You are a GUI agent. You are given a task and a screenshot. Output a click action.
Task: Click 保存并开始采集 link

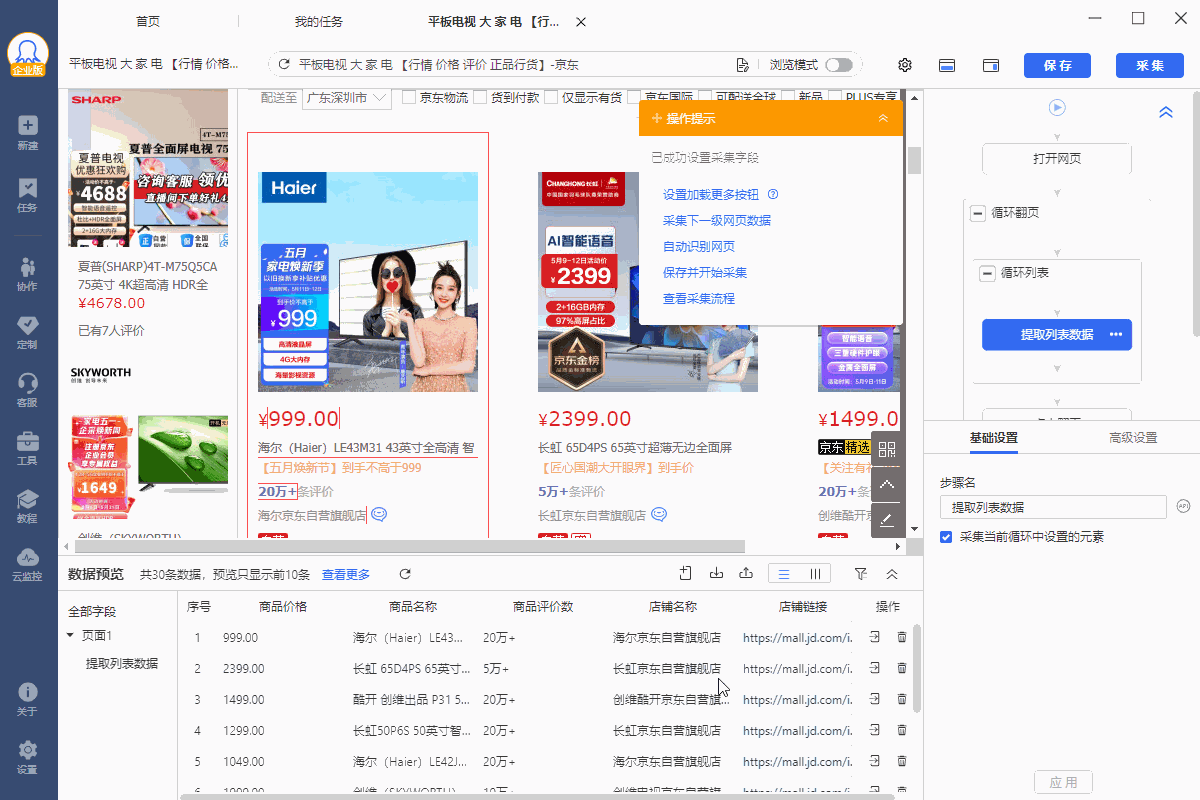pos(705,272)
